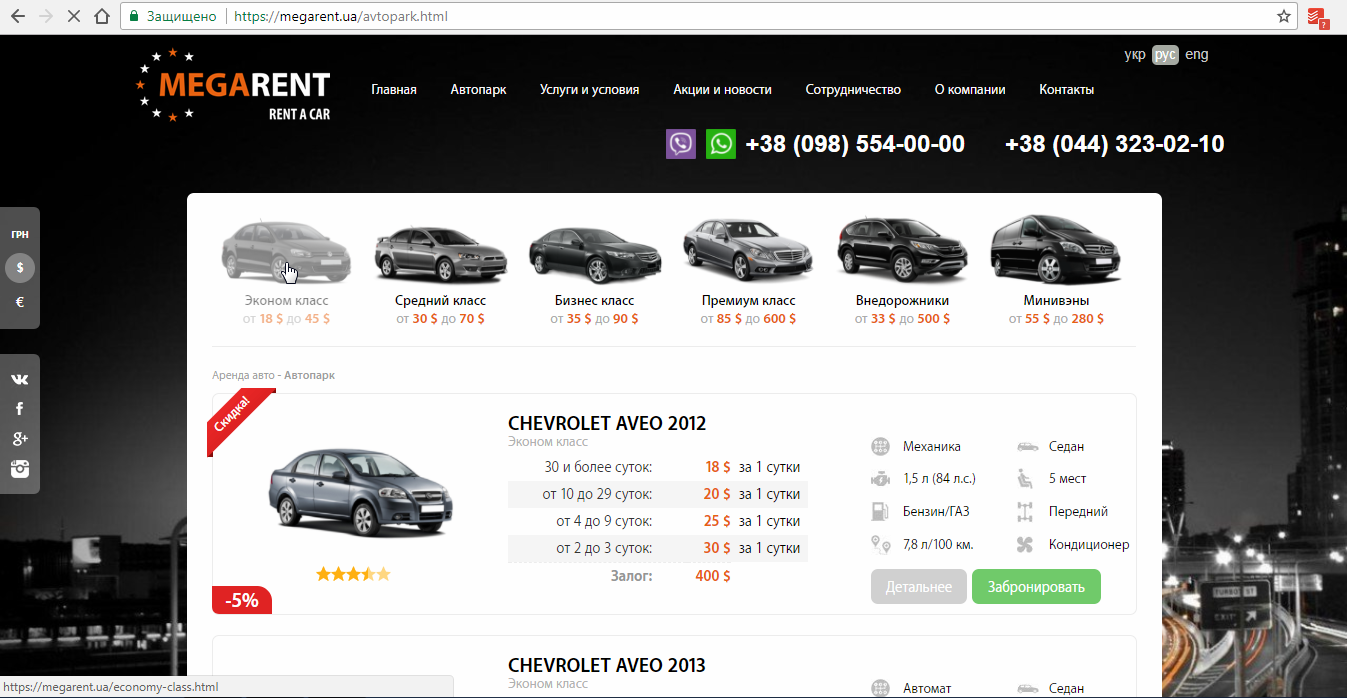This screenshot has width=1347, height=698.
Task: Click Детальнее button for Aveo 2012
Action: (919, 587)
